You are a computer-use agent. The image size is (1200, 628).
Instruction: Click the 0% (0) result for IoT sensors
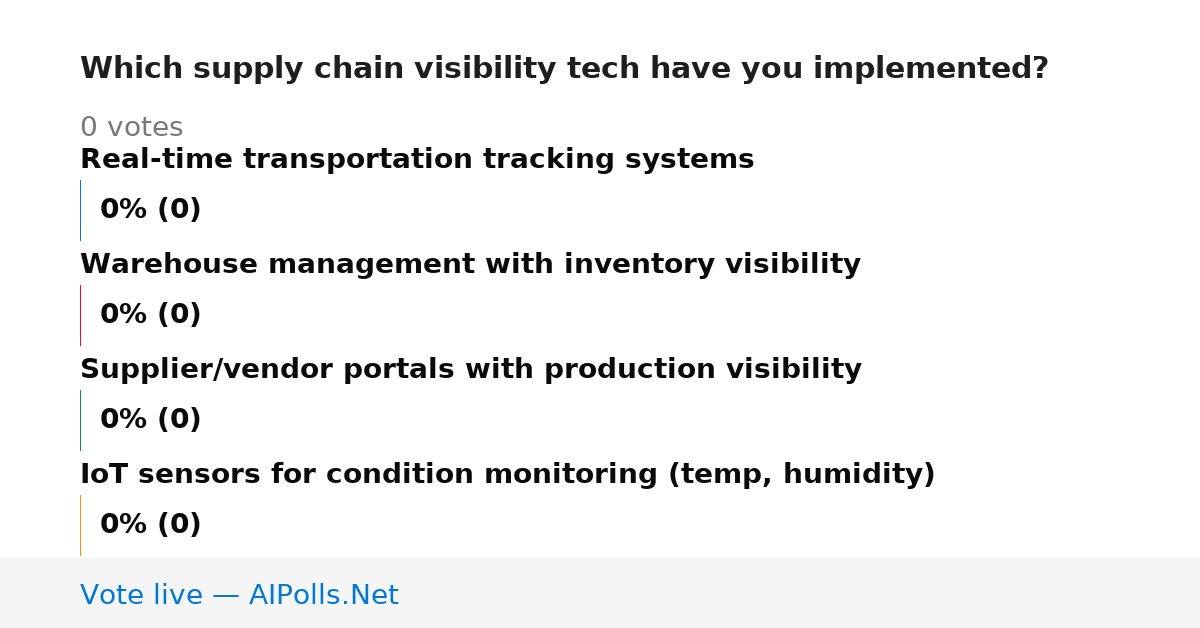point(150,525)
